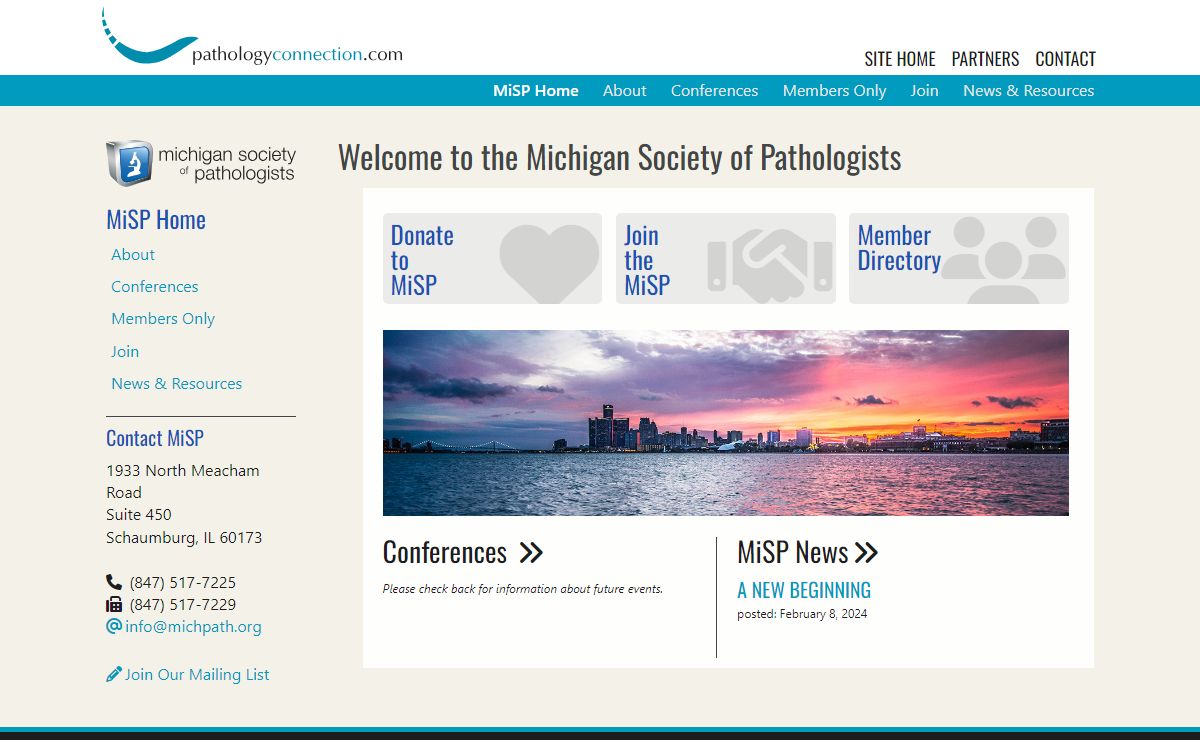This screenshot has width=1200, height=740.
Task: Open the Conferences section heading
Action: pos(445,552)
